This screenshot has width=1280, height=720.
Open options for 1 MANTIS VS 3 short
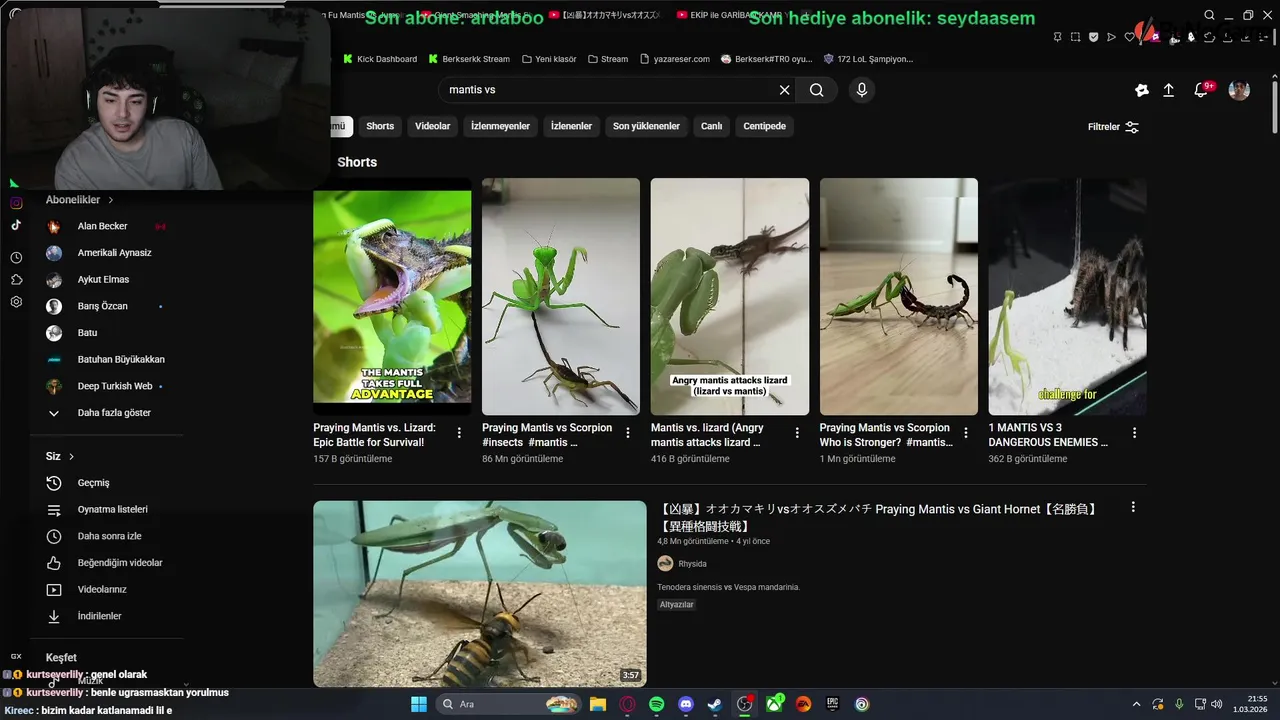coord(1134,433)
